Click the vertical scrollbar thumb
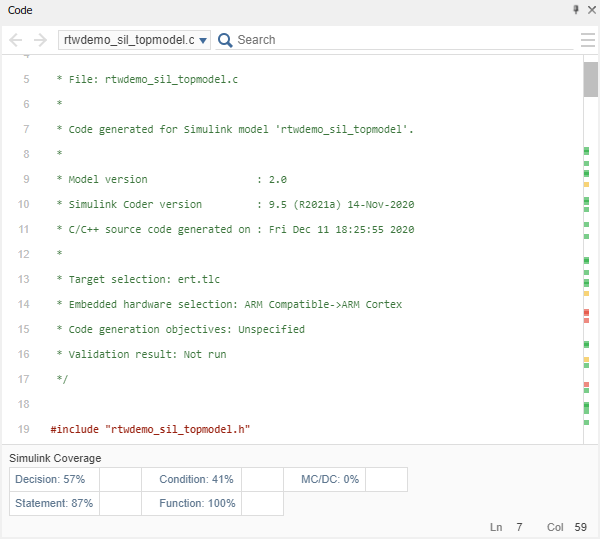The image size is (600, 539). pos(591,78)
